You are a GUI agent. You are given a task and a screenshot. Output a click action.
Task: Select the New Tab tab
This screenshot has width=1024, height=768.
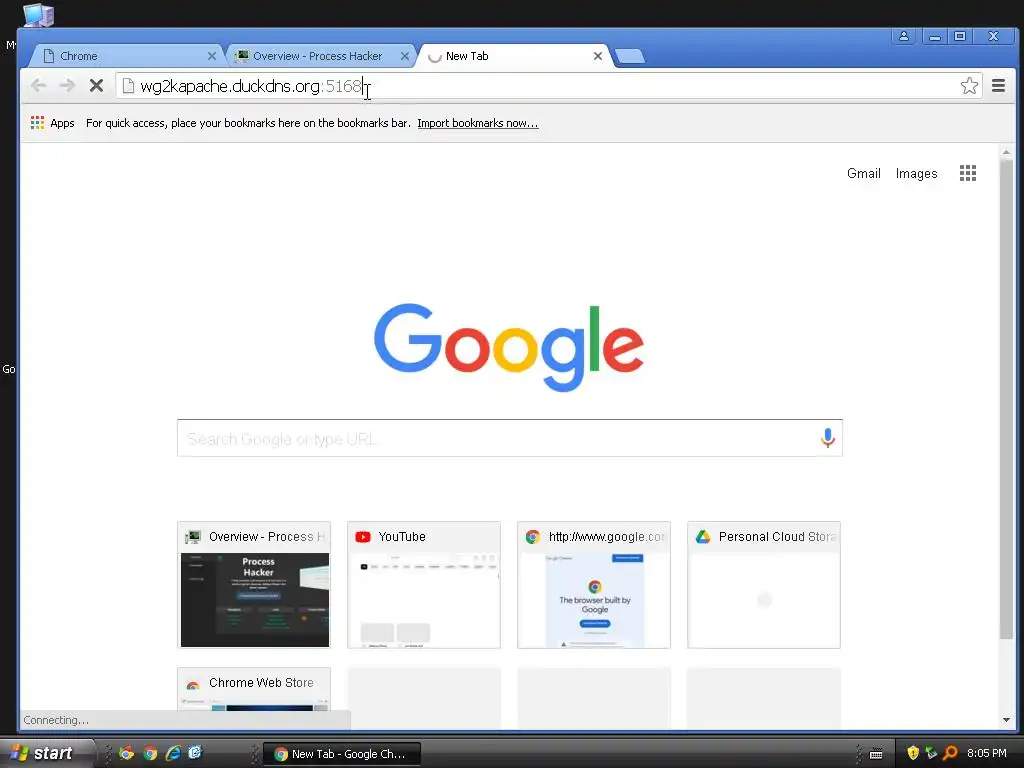[513, 56]
